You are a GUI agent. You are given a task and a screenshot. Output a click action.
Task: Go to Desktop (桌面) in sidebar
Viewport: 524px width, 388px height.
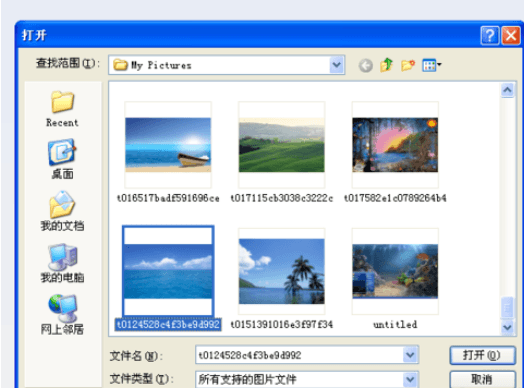click(62, 159)
